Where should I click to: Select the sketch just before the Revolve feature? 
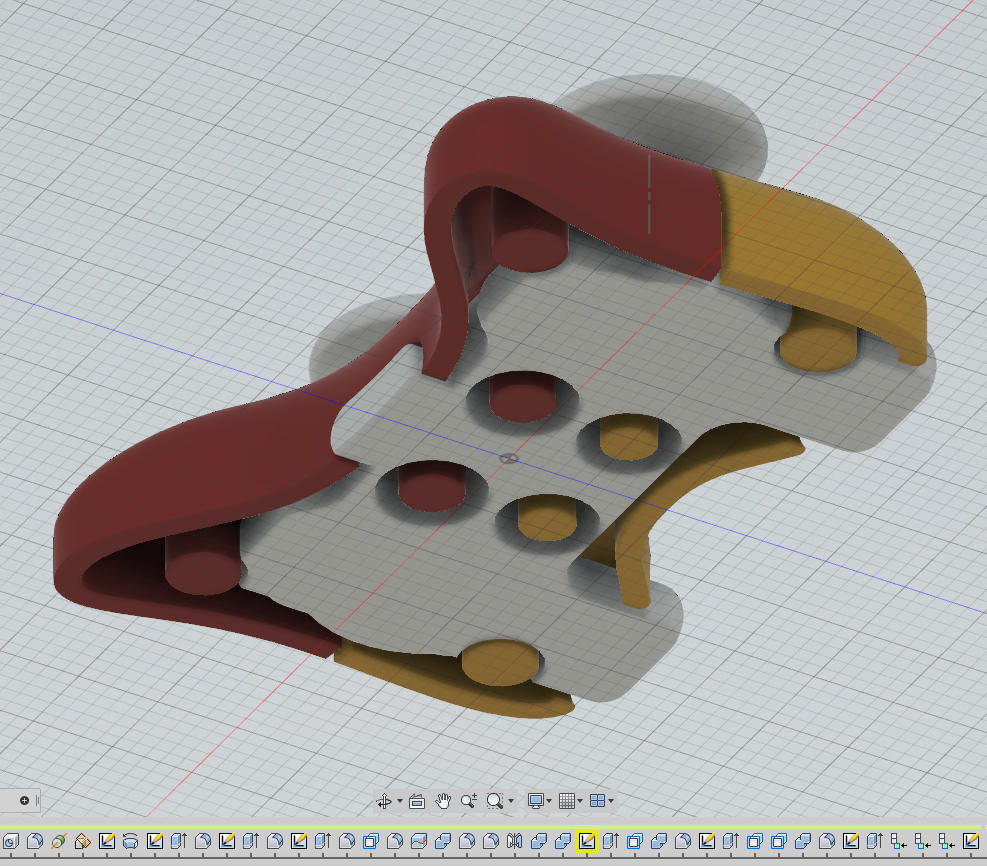pyautogui.click(x=106, y=841)
